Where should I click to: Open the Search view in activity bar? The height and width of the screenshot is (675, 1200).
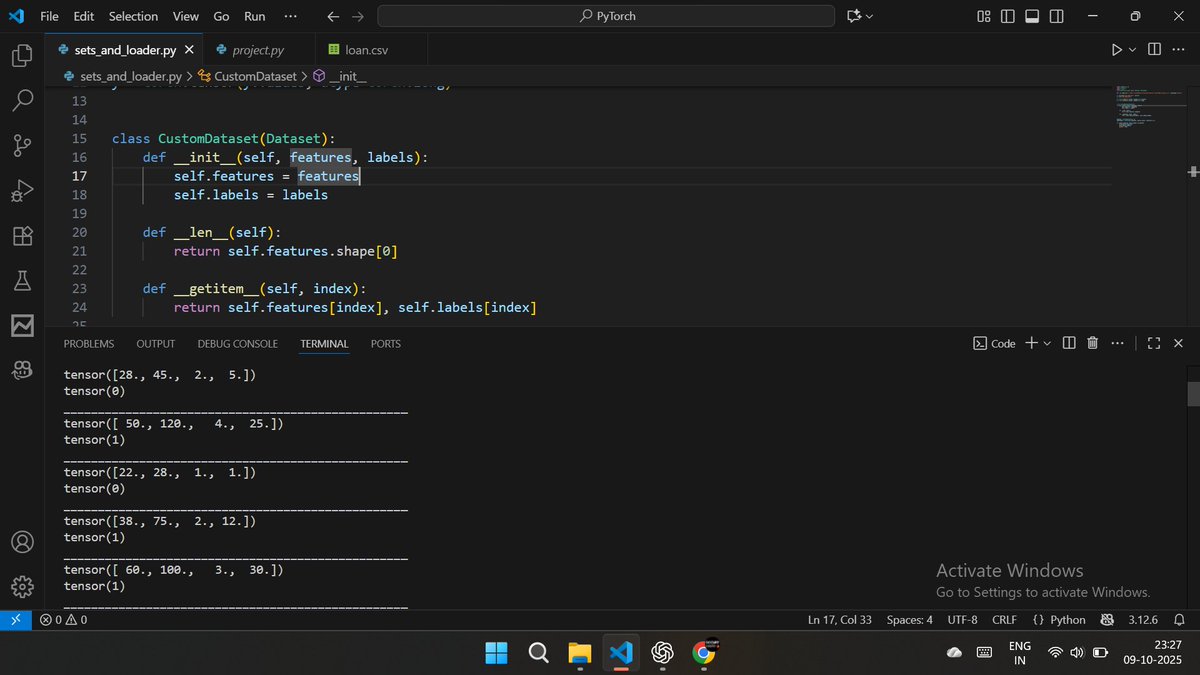coord(22,100)
